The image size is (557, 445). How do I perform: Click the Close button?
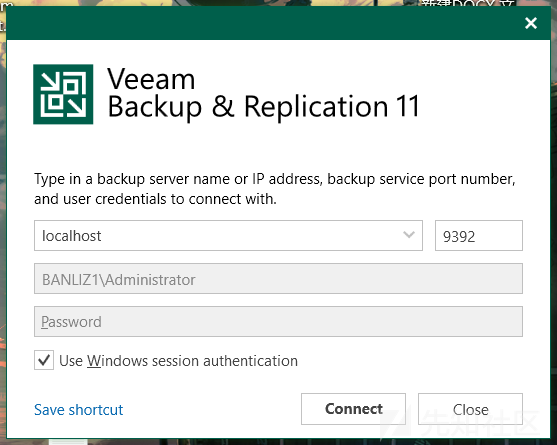click(470, 409)
